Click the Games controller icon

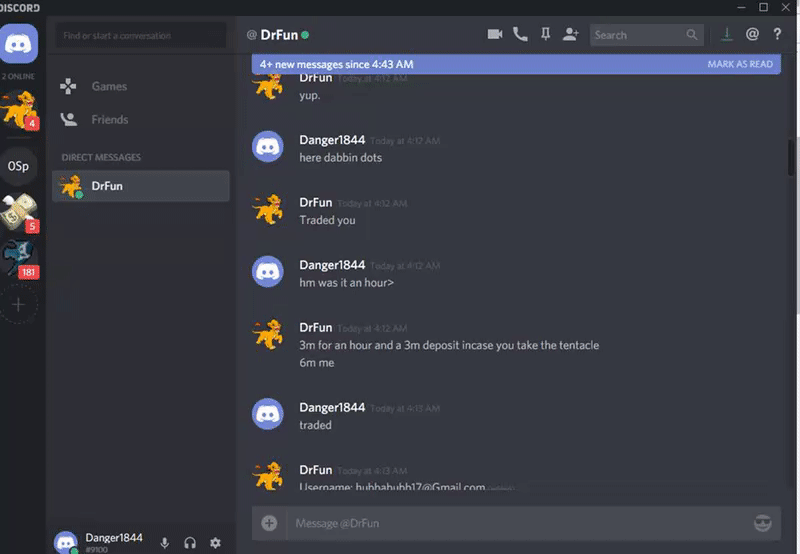[x=68, y=86]
